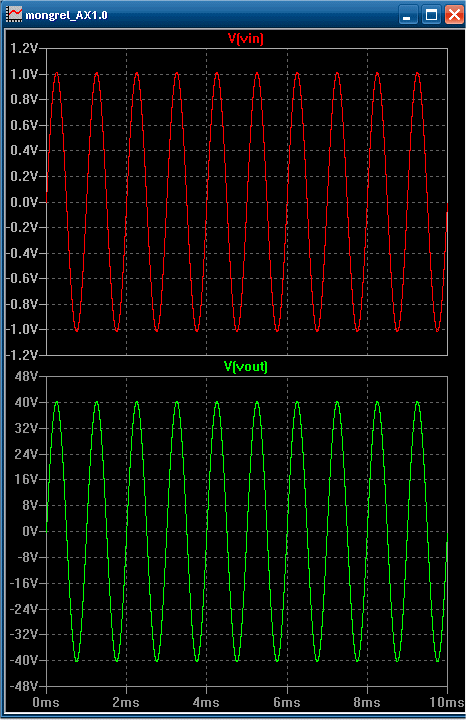Click the 0.0V label on upper axis

[24, 202]
